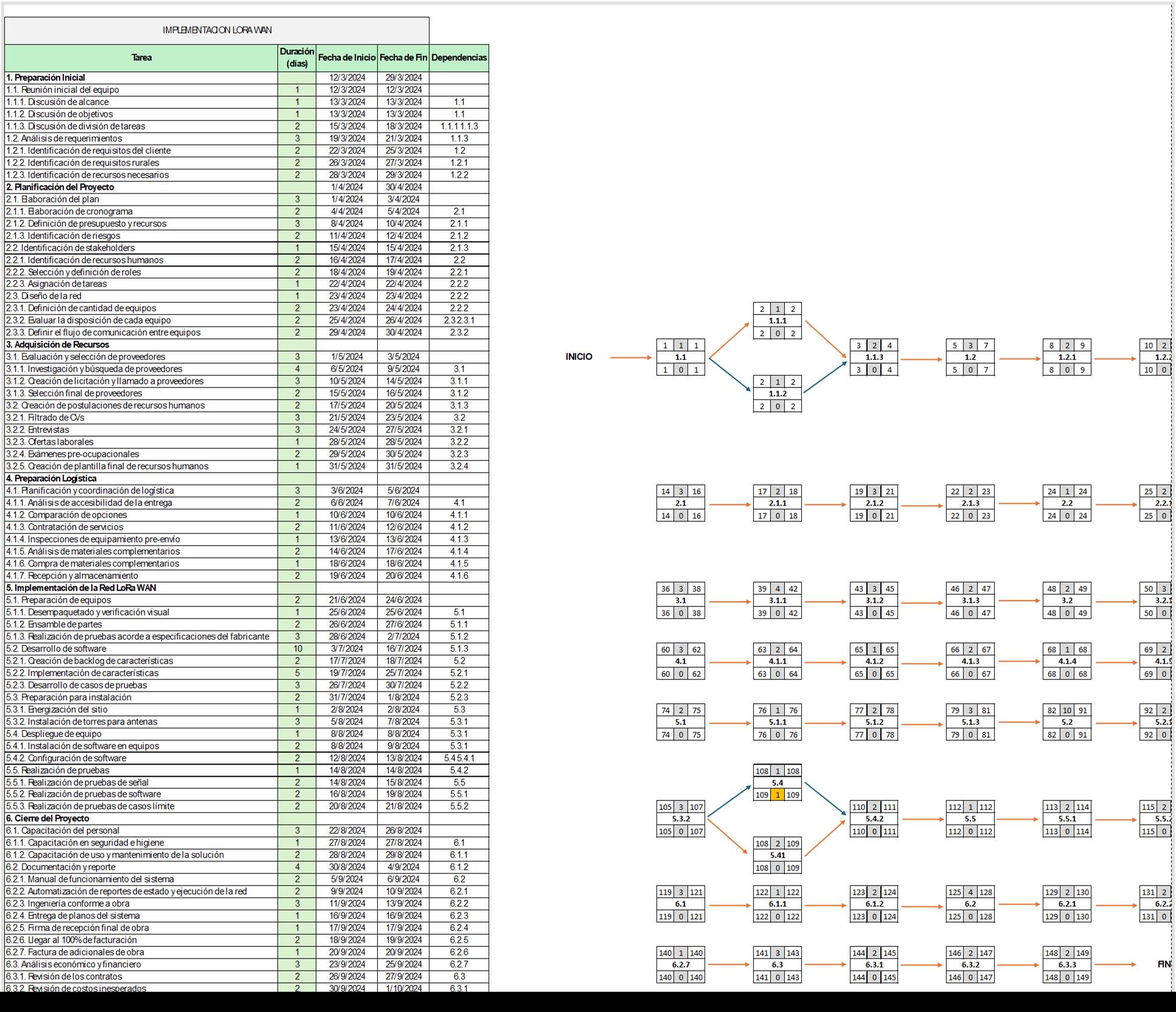
Task: Select the Tarea column header
Action: pos(141,58)
